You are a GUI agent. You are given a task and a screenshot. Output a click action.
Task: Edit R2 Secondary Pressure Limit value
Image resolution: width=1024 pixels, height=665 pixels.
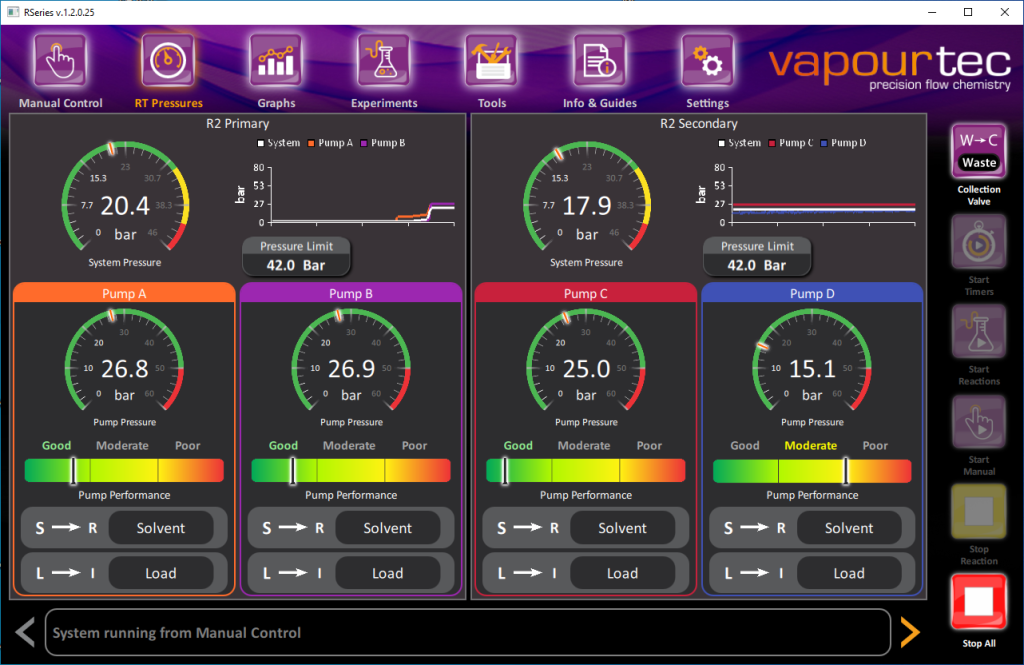[x=757, y=265]
